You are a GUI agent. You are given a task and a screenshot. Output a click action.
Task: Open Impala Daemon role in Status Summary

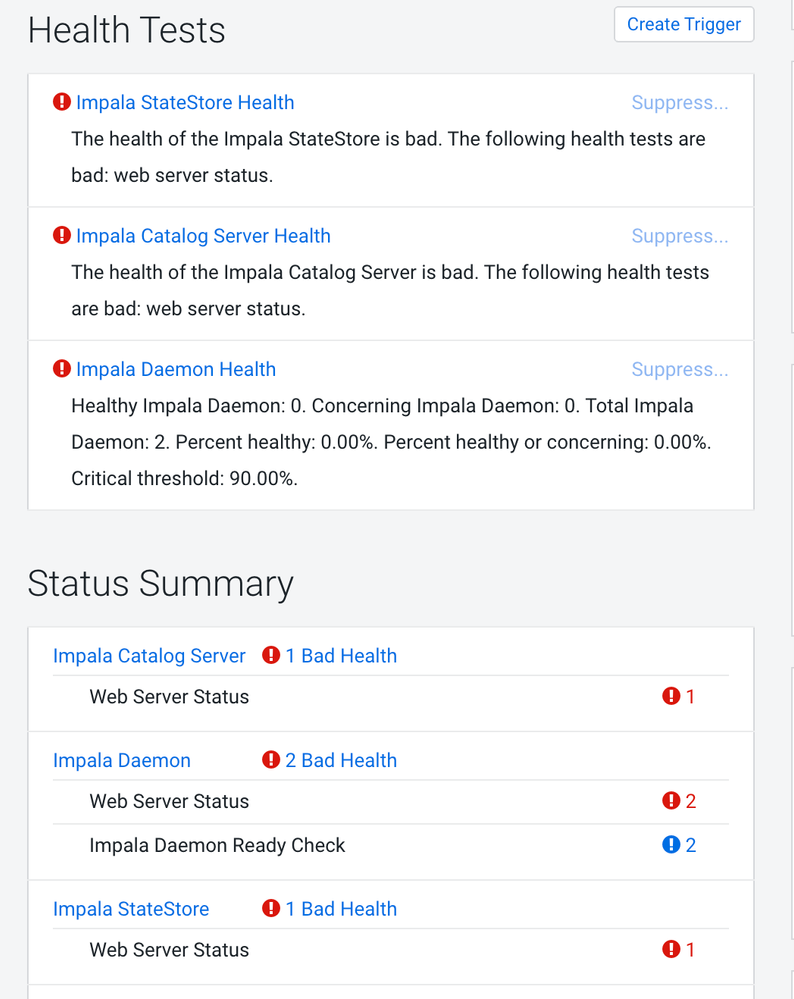pos(122,761)
